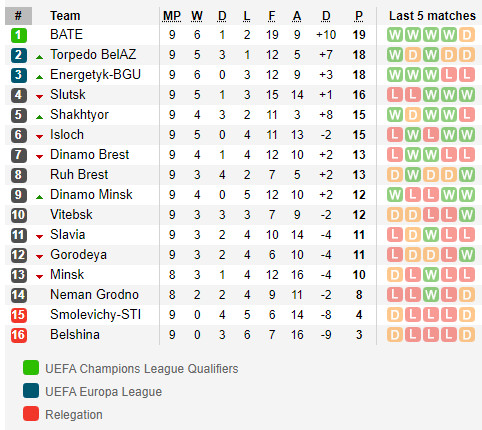
Task: Open the Dinamo Brest team link
Action: click(x=89, y=155)
